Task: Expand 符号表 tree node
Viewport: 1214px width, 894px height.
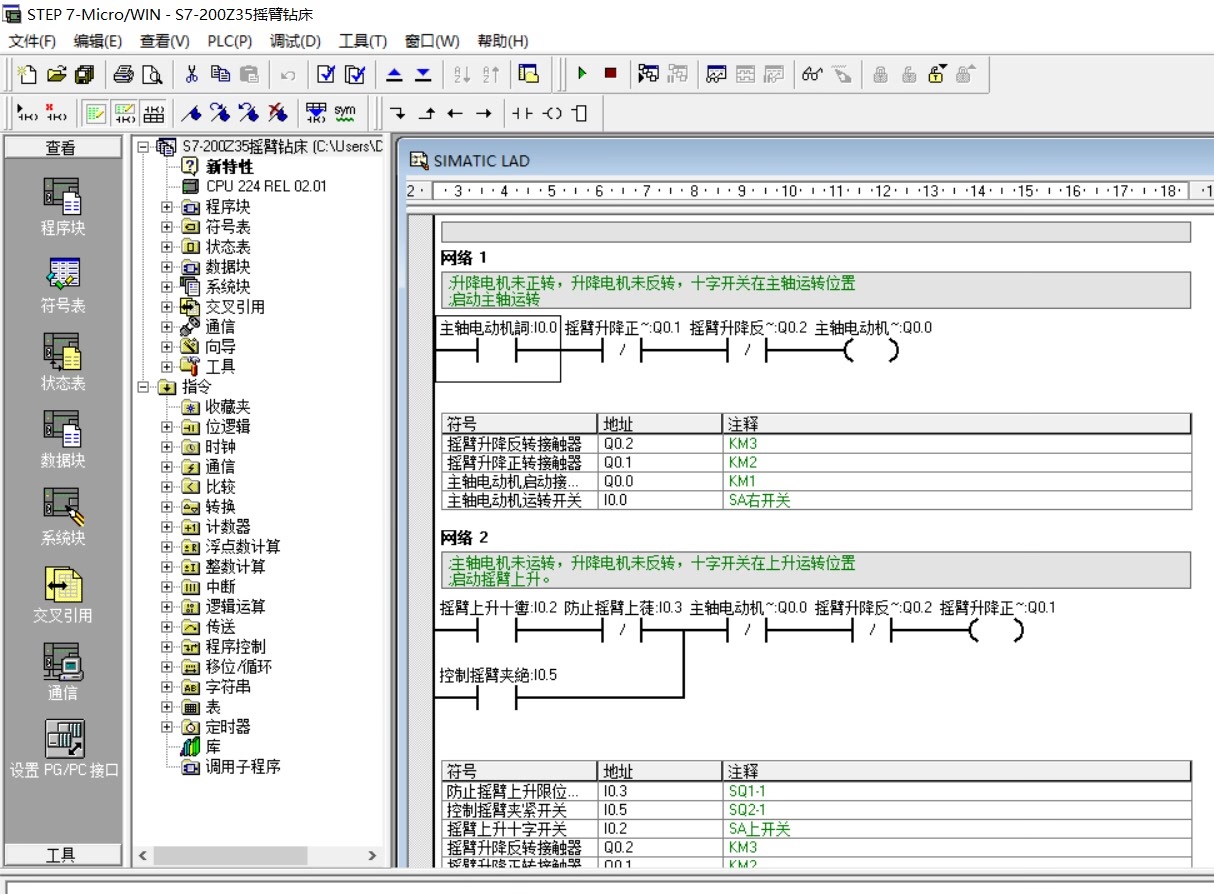Action: [166, 227]
